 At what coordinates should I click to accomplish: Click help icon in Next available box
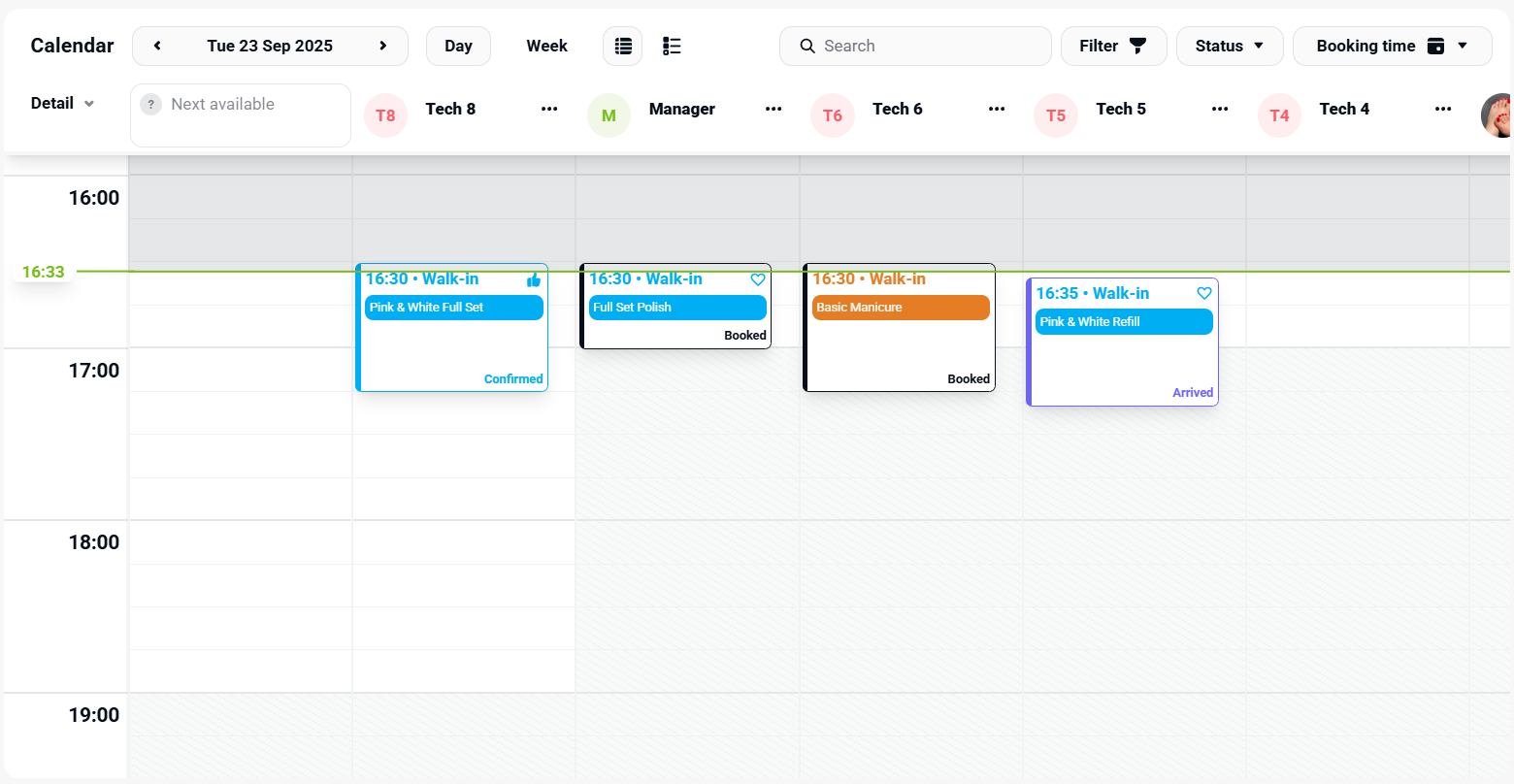pyautogui.click(x=150, y=105)
